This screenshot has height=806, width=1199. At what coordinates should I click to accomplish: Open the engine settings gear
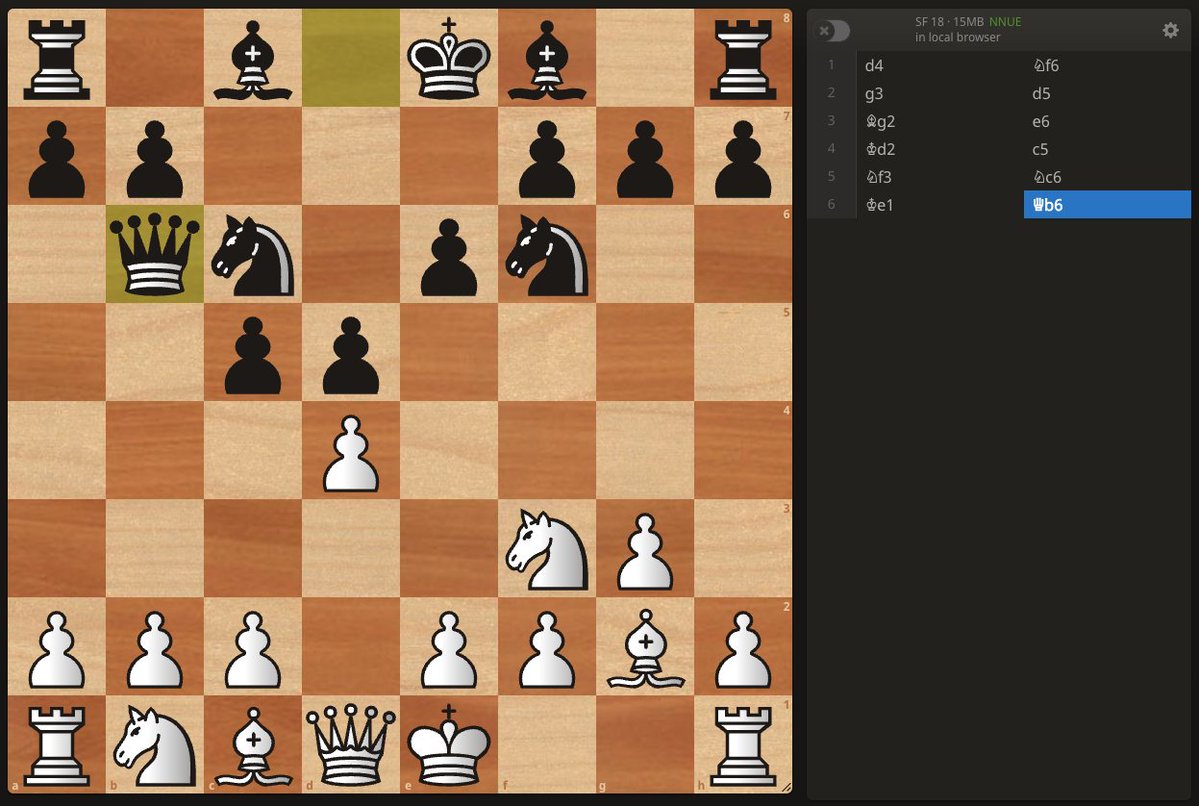[x=1170, y=30]
